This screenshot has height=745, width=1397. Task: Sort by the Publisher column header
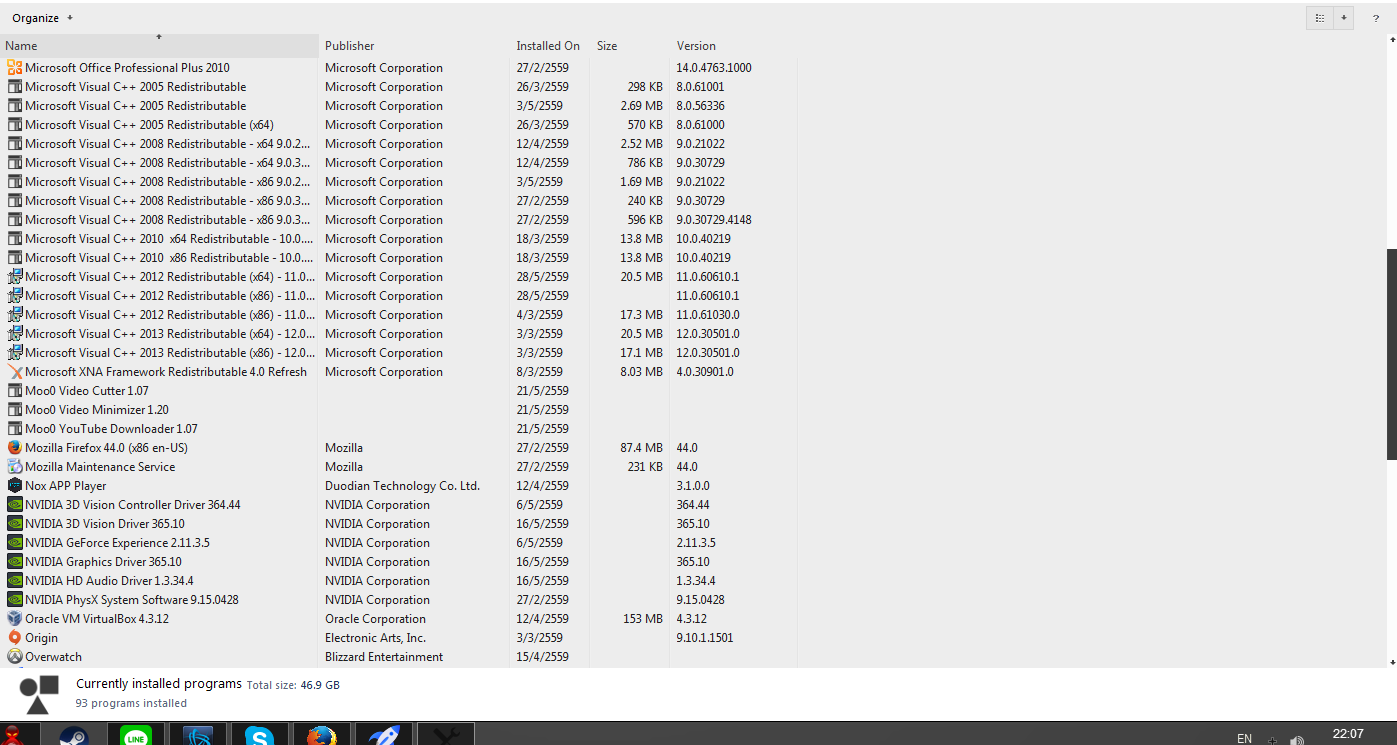pos(415,46)
